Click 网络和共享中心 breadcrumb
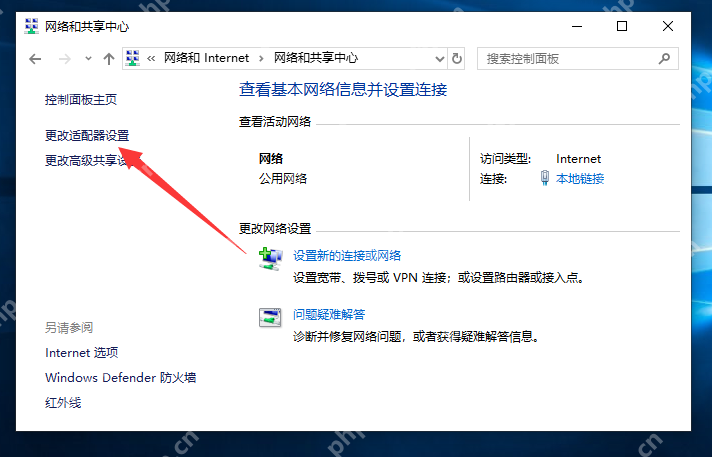The width and height of the screenshot is (712, 457). pos(316,58)
